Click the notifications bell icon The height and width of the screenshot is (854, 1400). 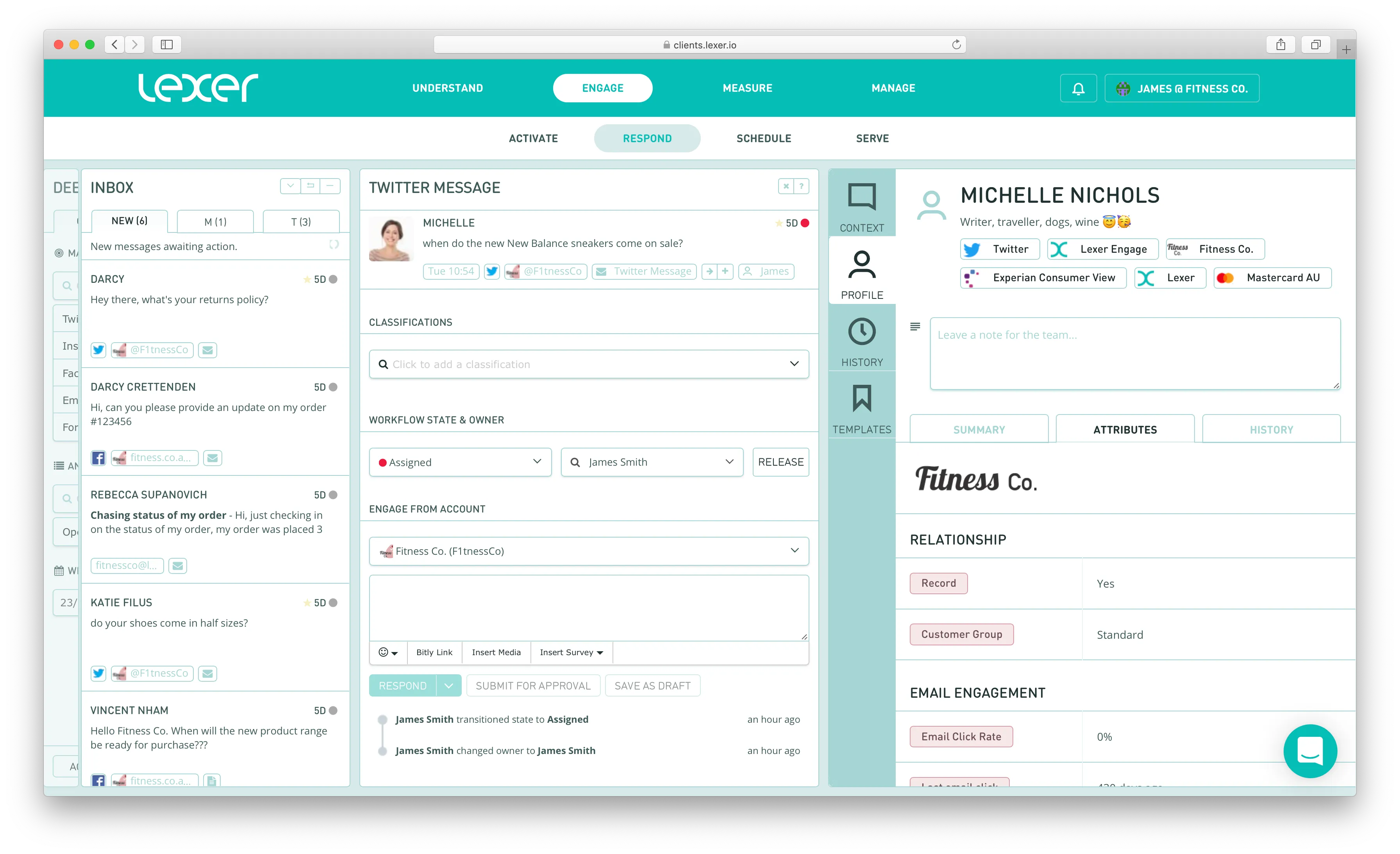1078,89
